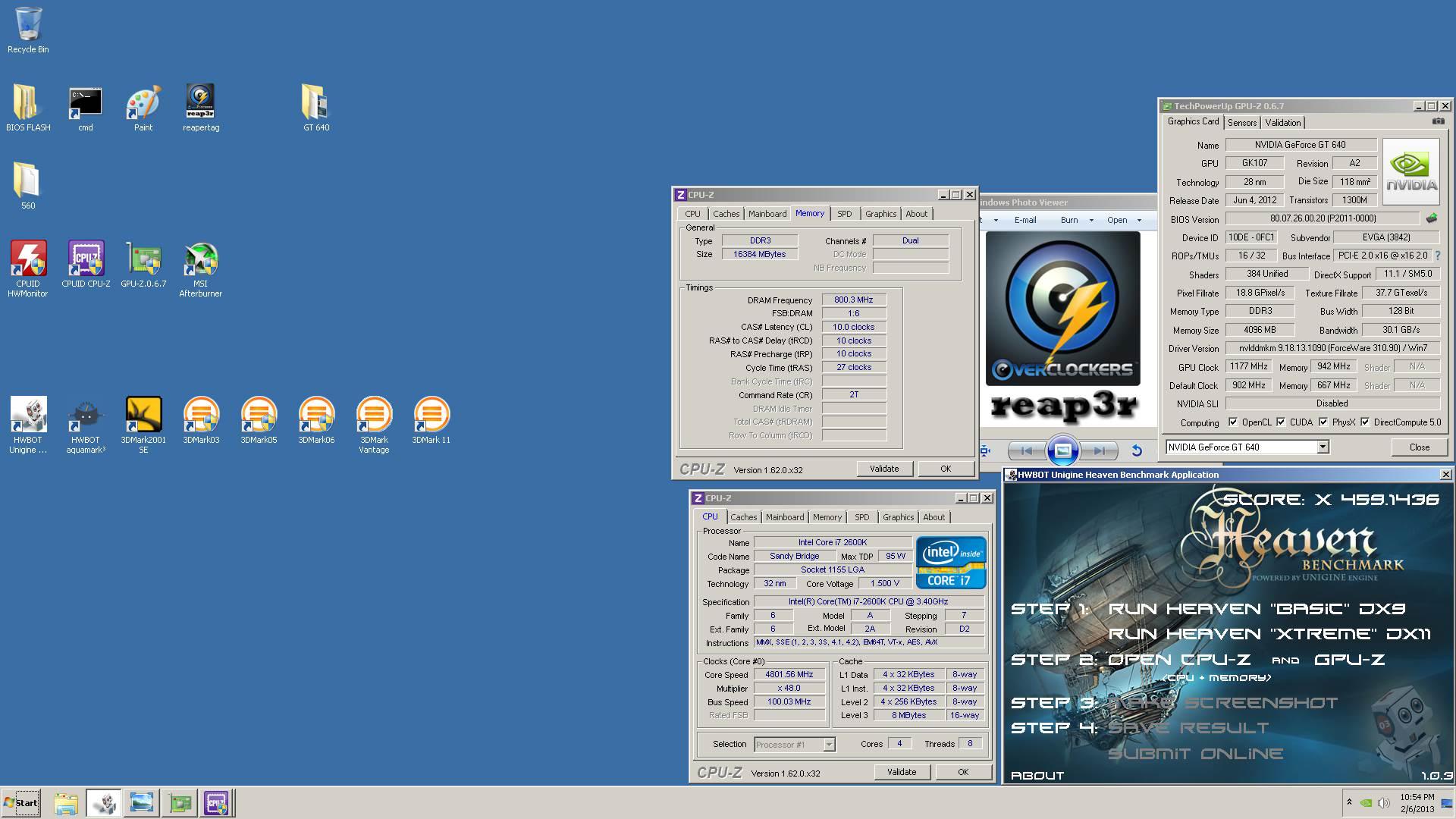Toggle PhysX checkbox in GPU-Z

coord(1323,422)
